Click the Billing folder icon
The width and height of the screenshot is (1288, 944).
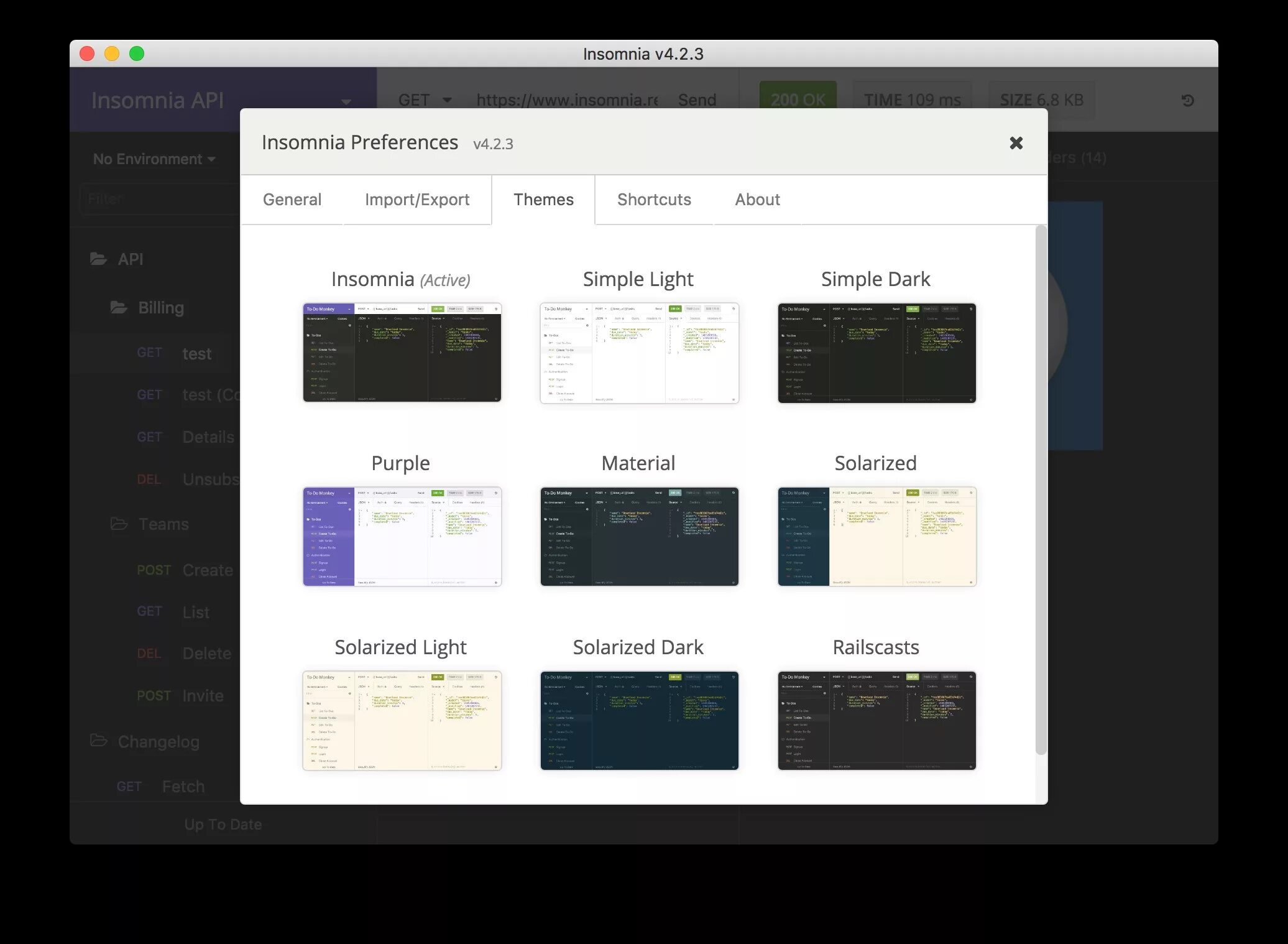click(119, 307)
